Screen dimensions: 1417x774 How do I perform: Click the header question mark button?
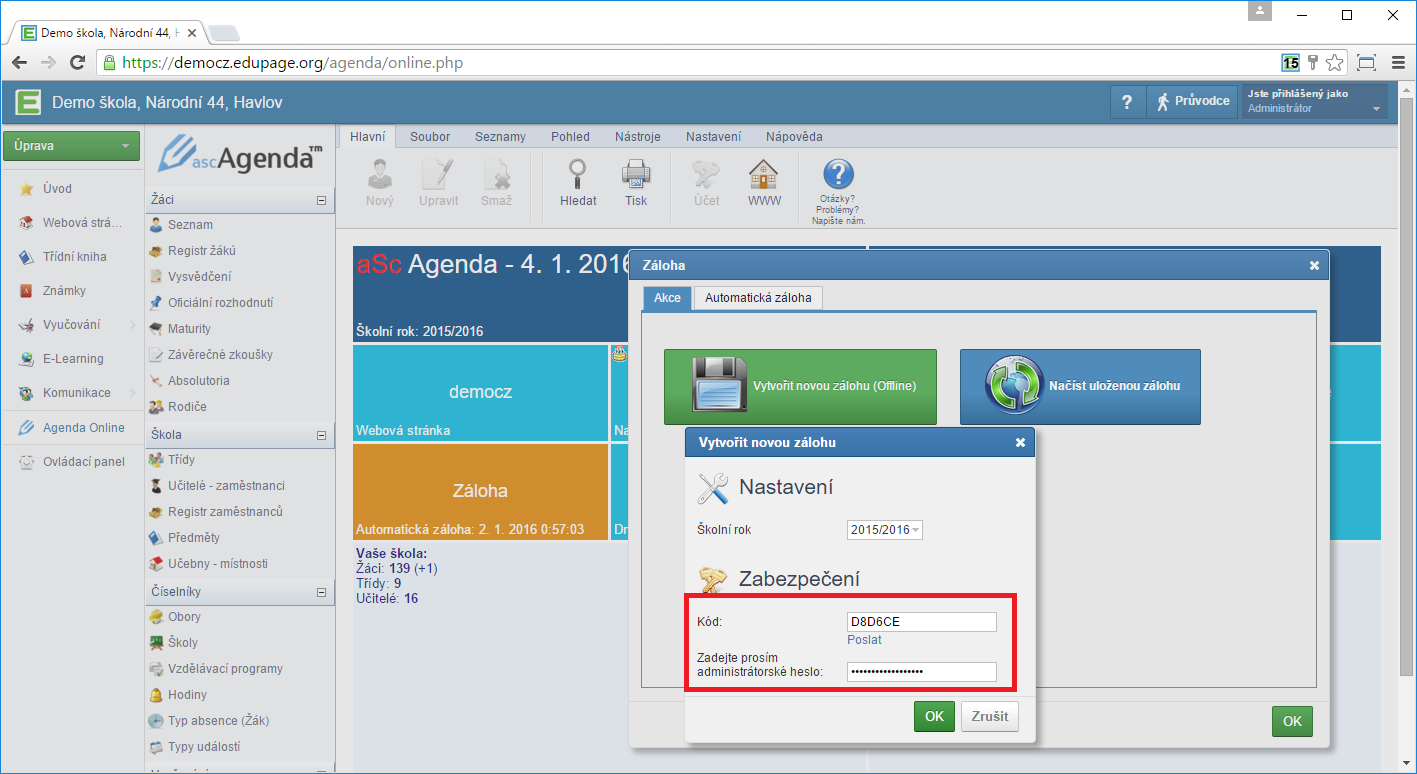pos(1127,102)
